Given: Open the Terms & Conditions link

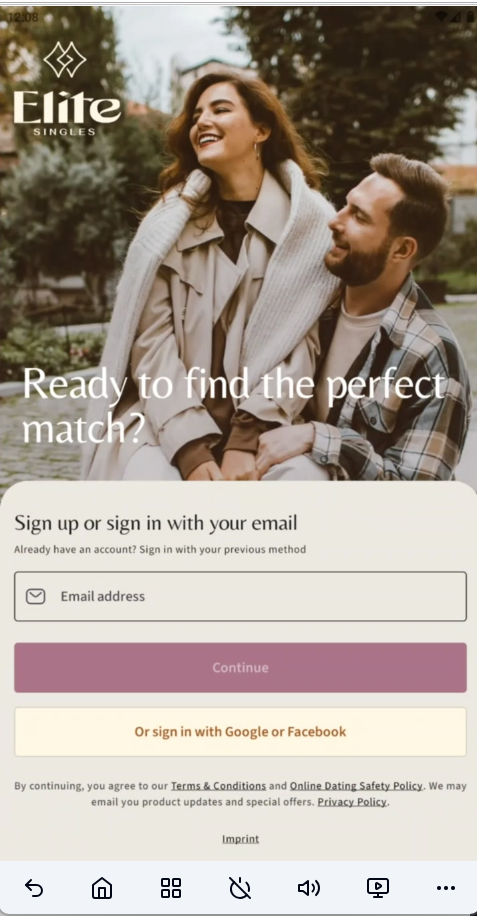Looking at the screenshot, I should pyautogui.click(x=218, y=786).
